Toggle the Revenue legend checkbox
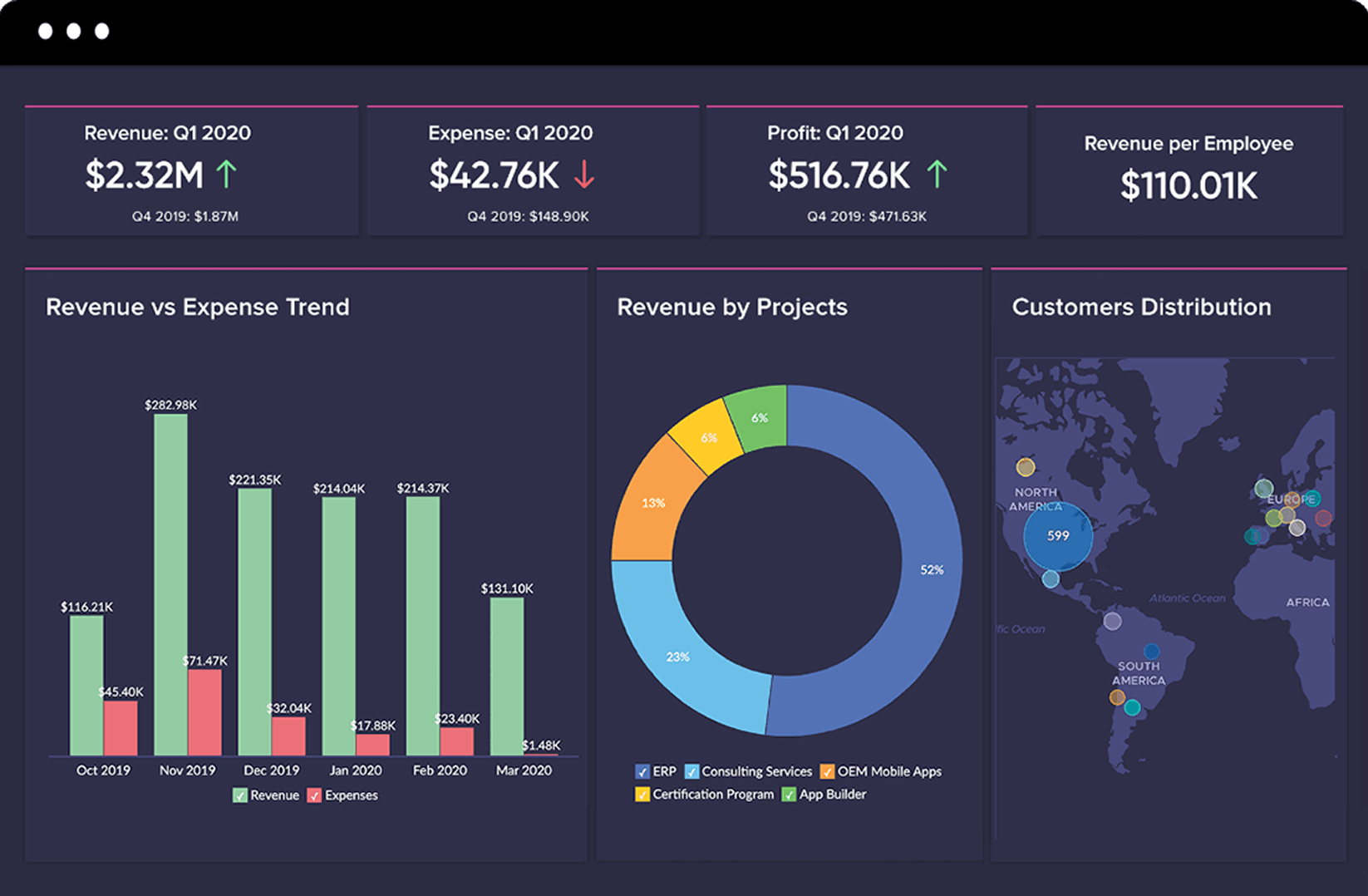 [240, 795]
